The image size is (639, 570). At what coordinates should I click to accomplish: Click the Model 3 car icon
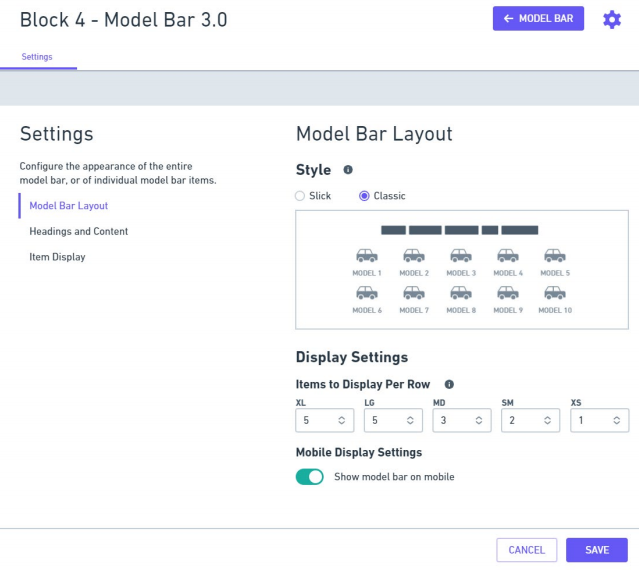click(x=460, y=256)
